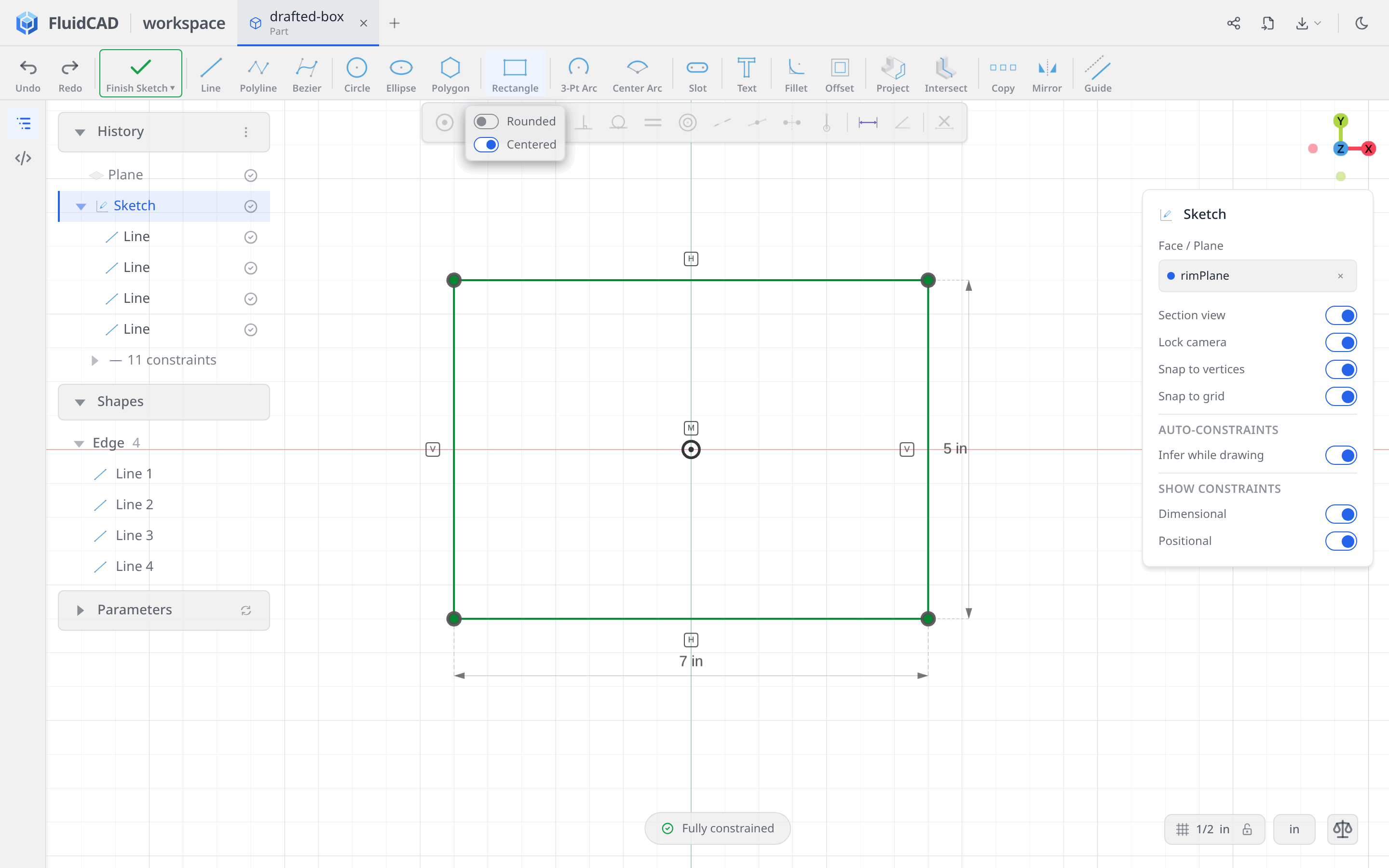
Task: Collapse the Sketch tree node
Action: coord(81,206)
